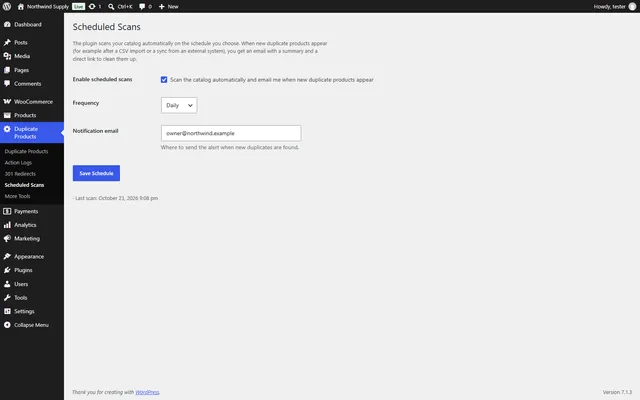Open the Action Logs submenu link
The width and height of the screenshot is (640, 400).
pos(18,162)
